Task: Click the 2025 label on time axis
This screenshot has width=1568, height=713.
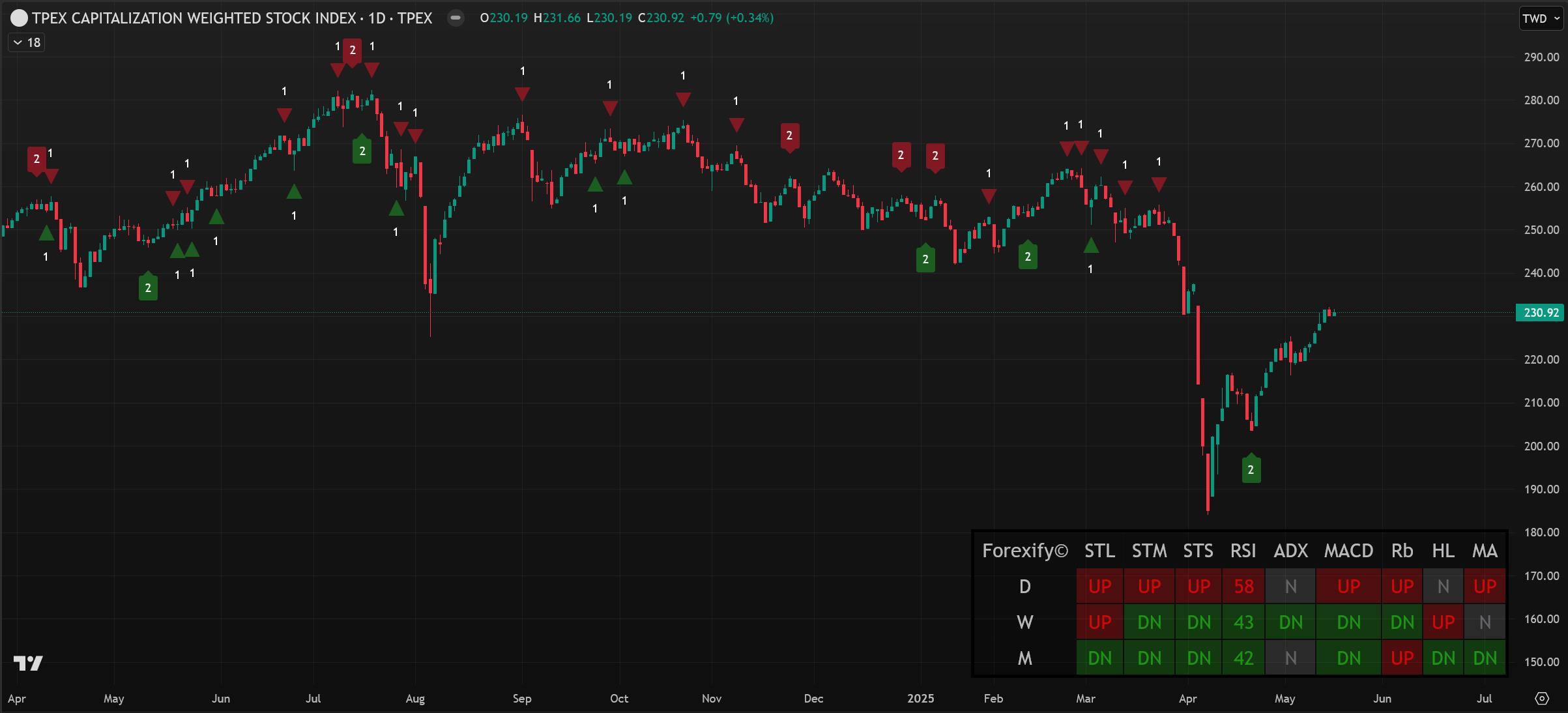Action: tap(920, 699)
